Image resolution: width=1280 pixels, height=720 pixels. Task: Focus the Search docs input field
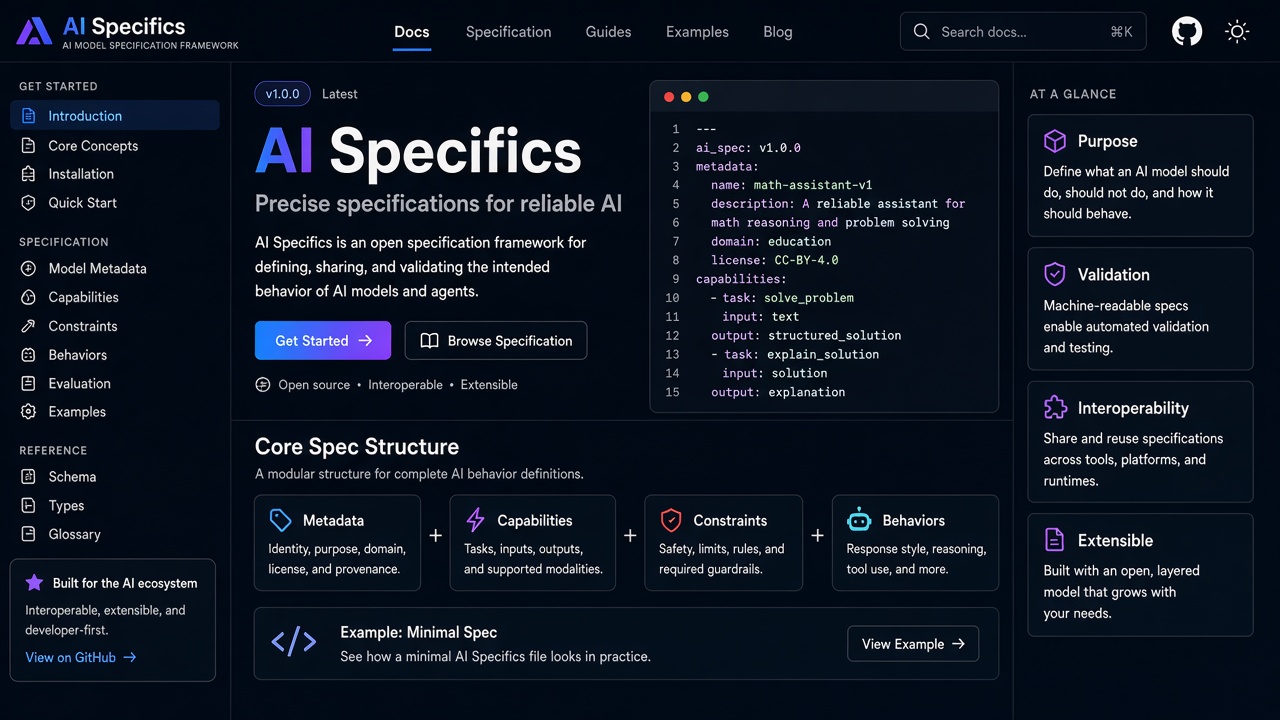click(1023, 32)
